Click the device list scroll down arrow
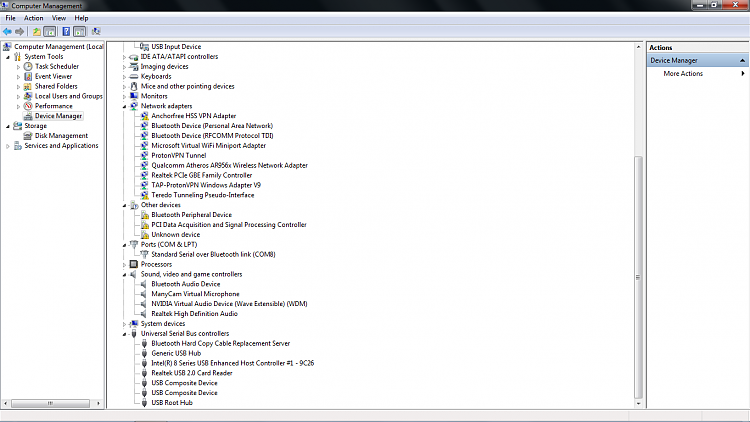Image resolution: width=750 pixels, height=422 pixels. (x=638, y=403)
